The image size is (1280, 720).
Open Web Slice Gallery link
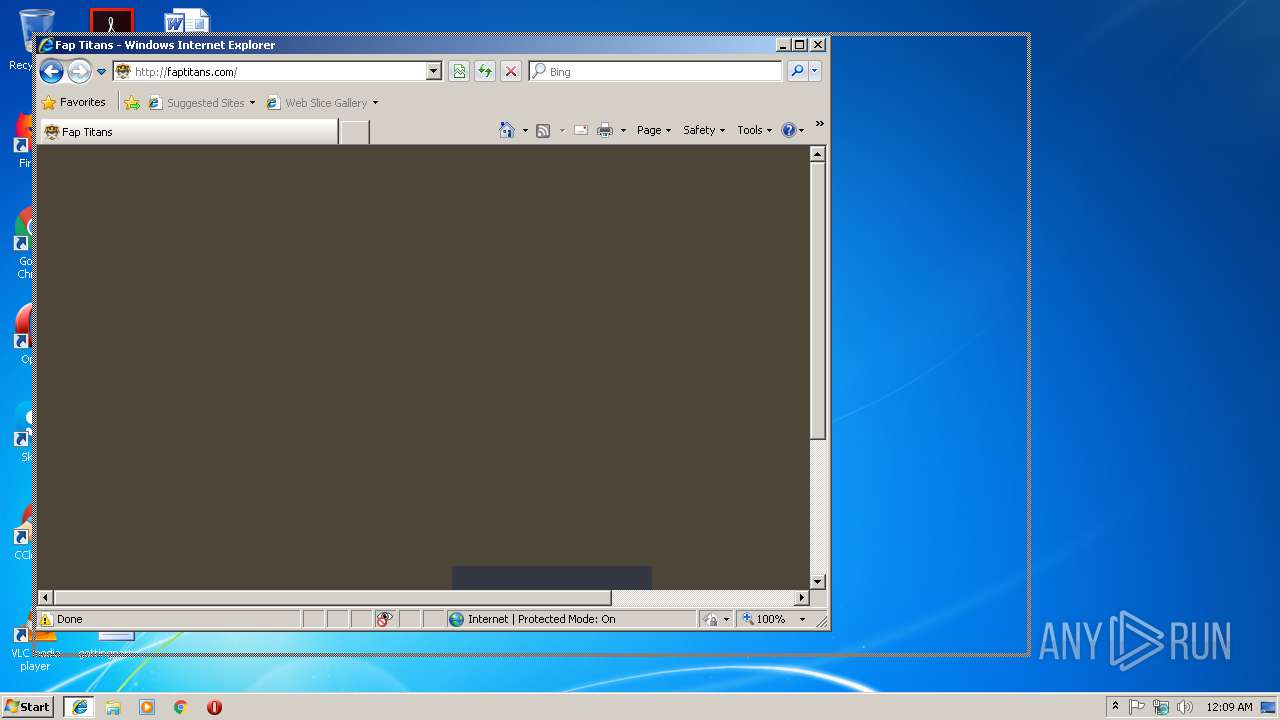[317, 102]
